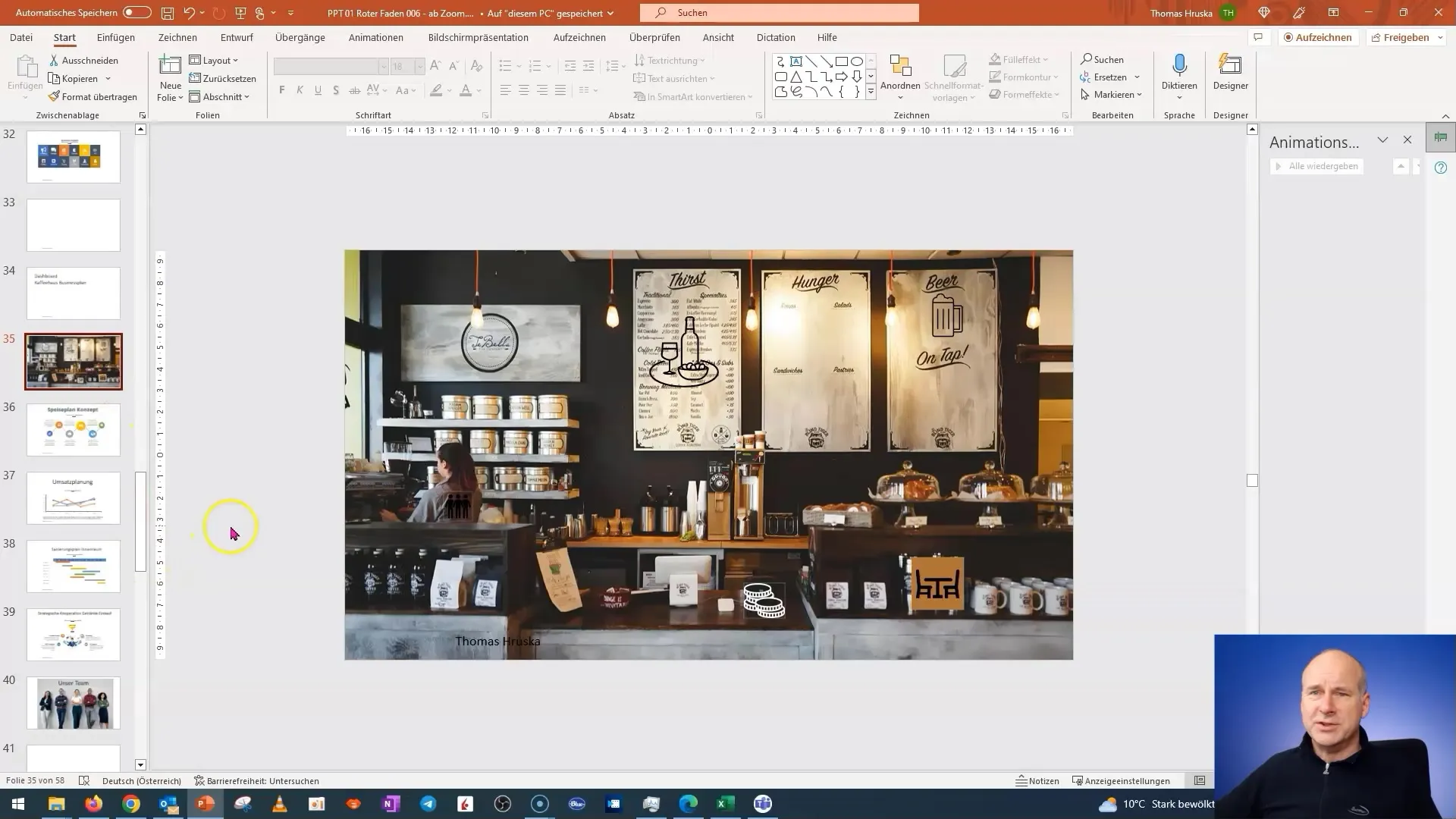Click the Aufzeichnen record button
The height and width of the screenshot is (819, 1456).
[x=1317, y=37]
